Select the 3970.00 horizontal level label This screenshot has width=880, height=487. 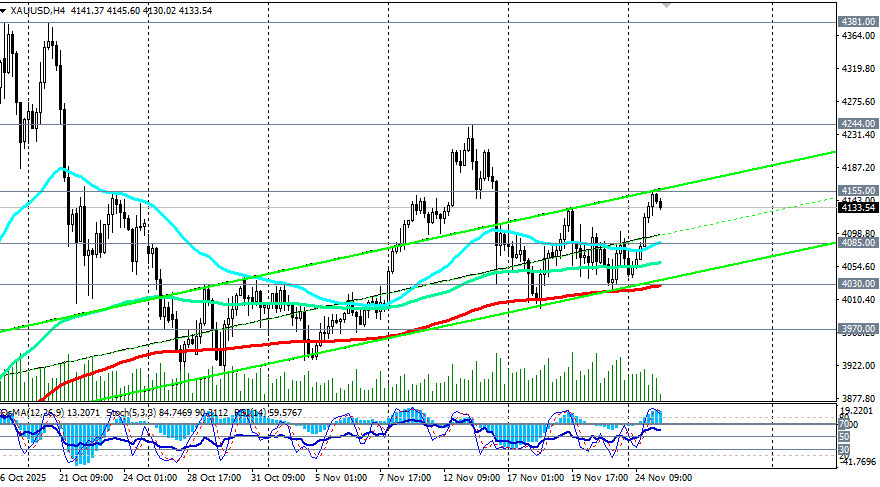(x=858, y=329)
